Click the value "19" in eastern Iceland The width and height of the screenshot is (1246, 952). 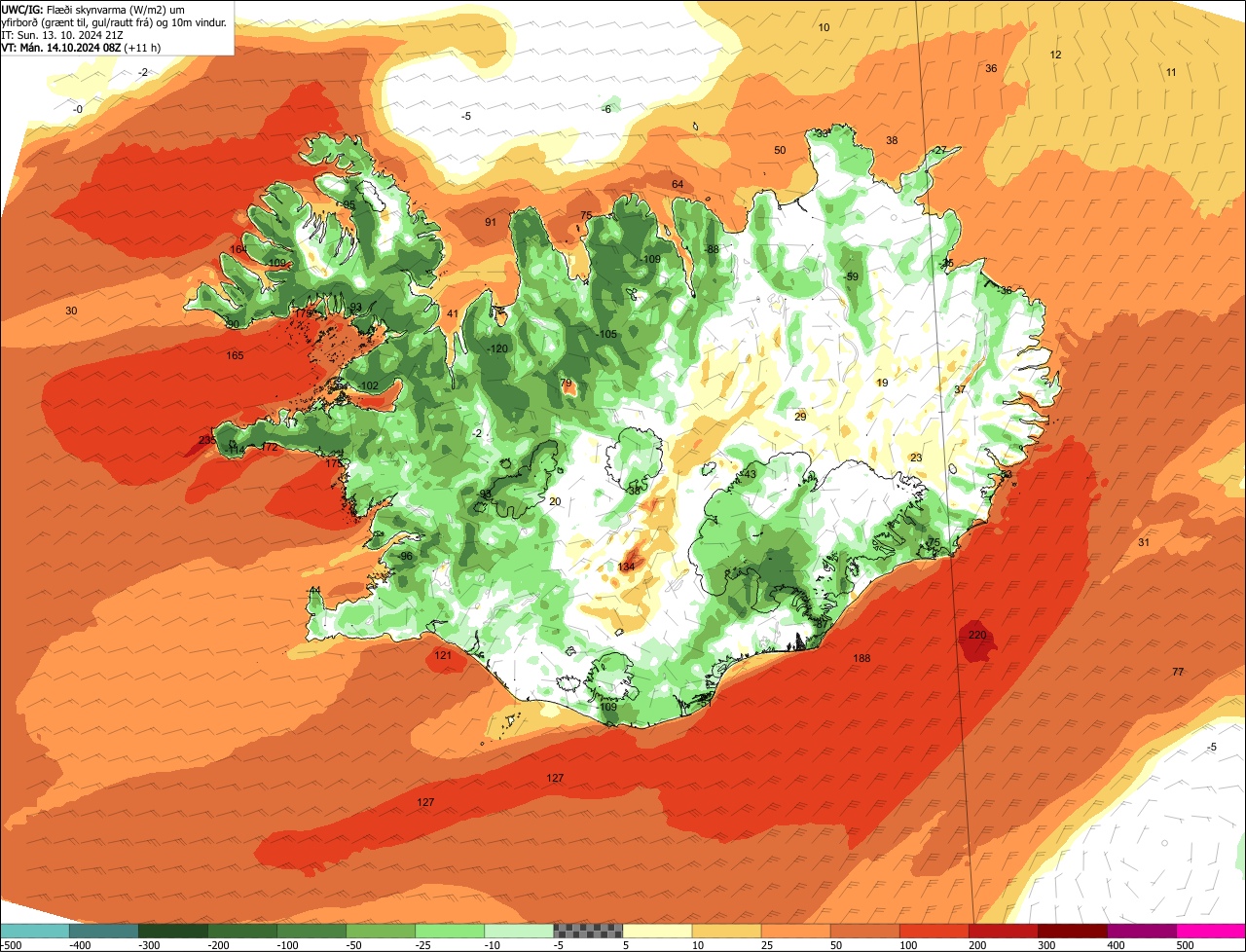(882, 383)
